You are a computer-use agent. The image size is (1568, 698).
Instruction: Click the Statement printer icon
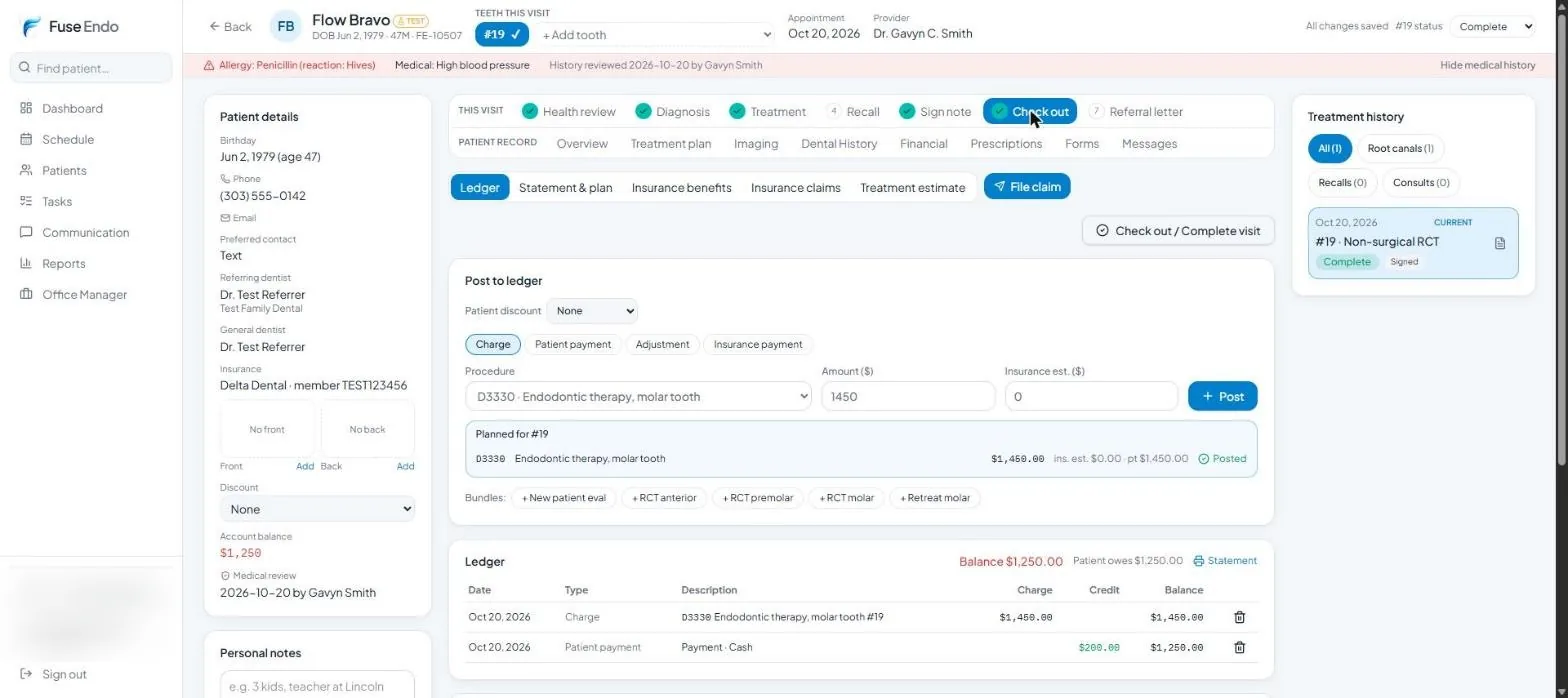1199,561
